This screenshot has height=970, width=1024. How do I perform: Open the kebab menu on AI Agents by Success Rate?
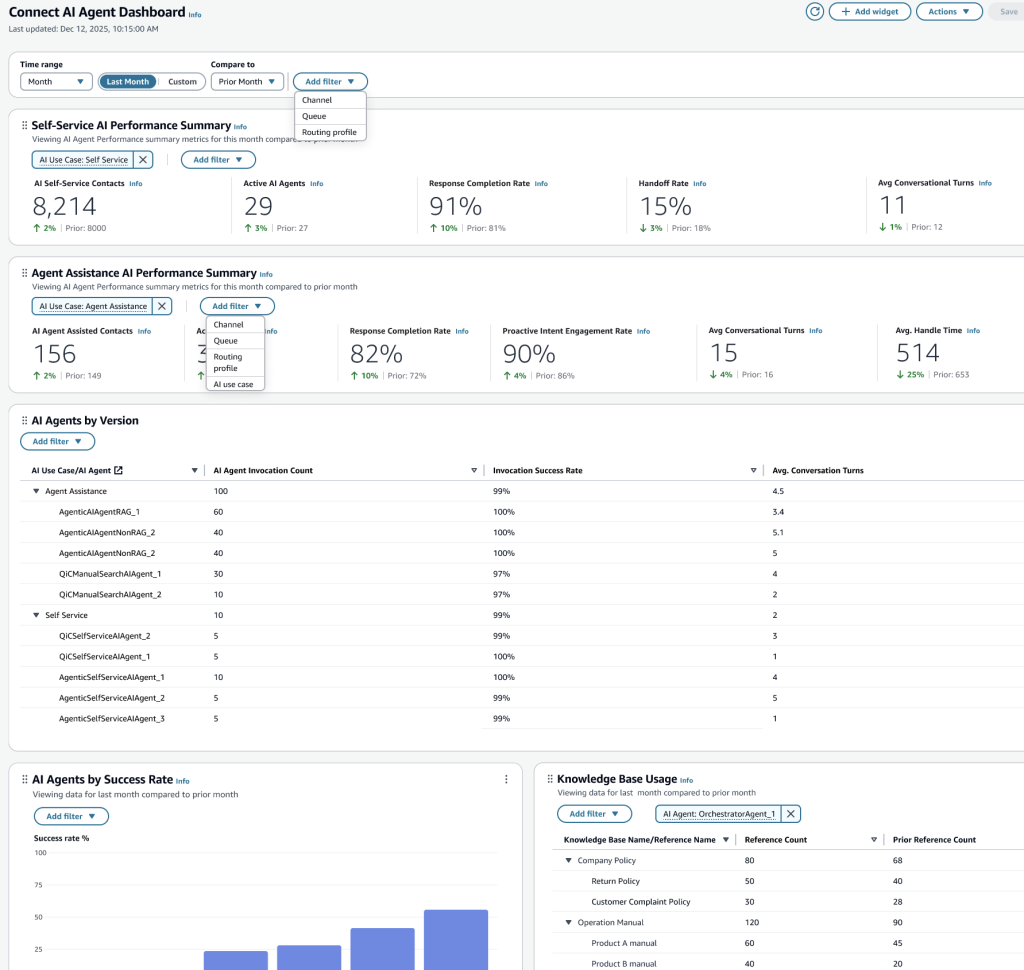pyautogui.click(x=506, y=778)
